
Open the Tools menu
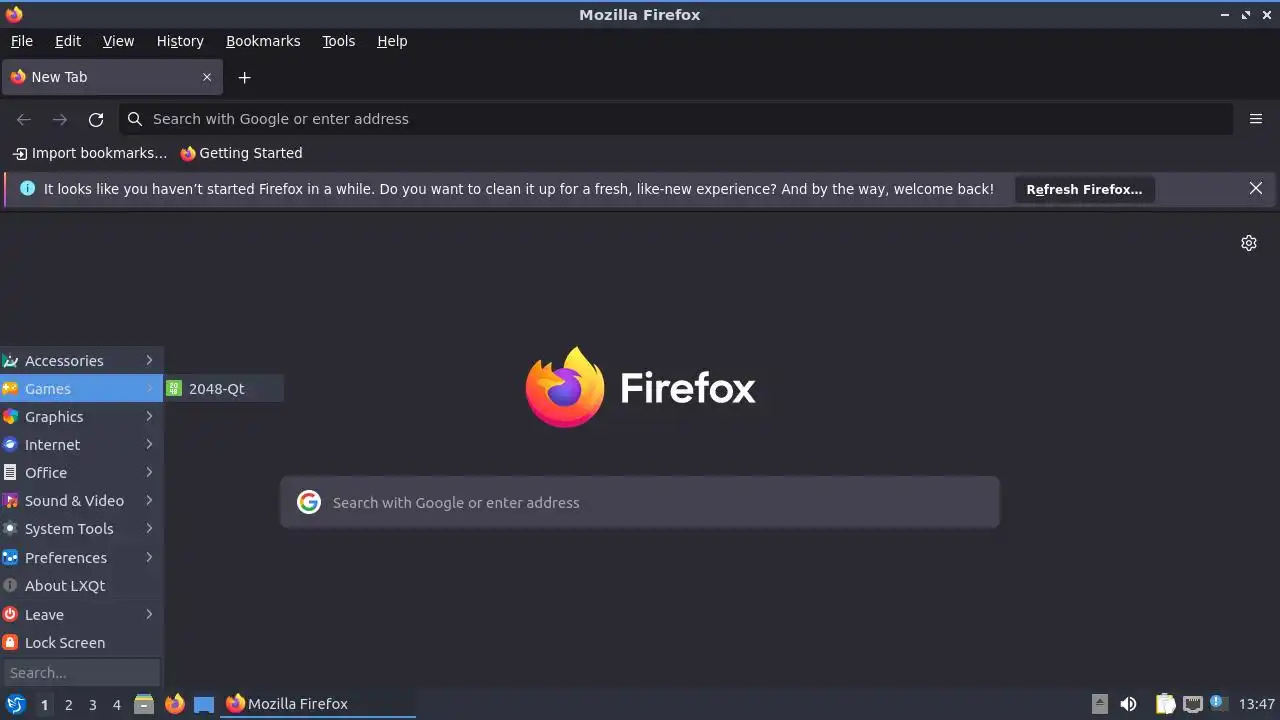coord(339,41)
